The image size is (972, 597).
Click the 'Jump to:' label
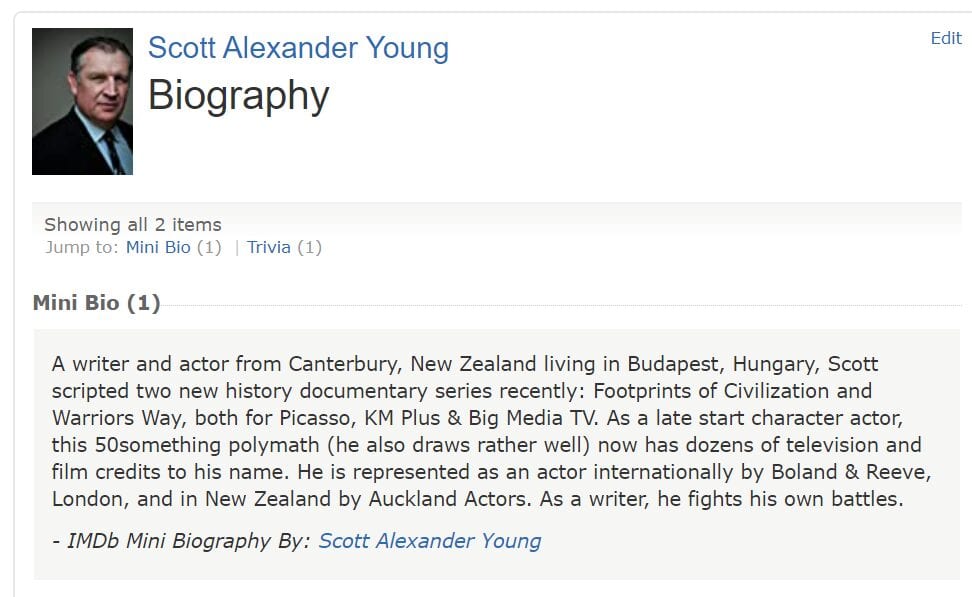click(82, 247)
